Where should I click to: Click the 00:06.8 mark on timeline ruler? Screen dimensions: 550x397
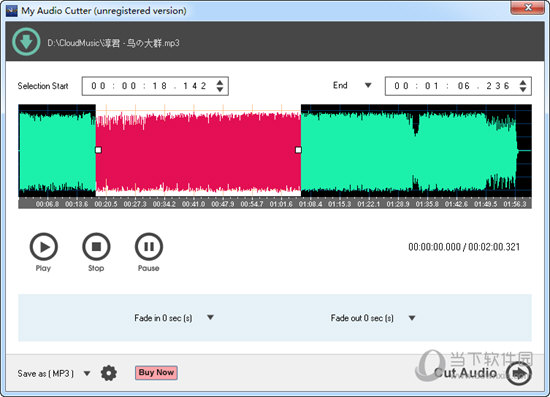pos(47,204)
